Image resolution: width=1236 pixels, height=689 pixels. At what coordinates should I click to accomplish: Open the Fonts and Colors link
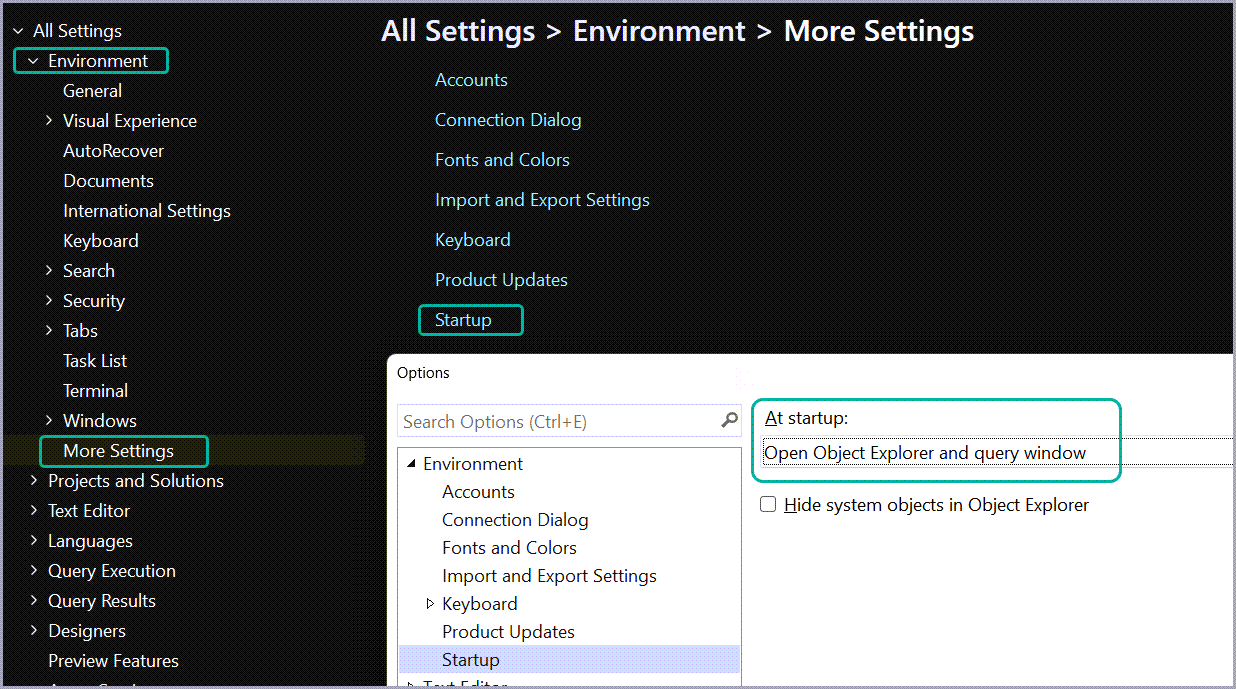[x=502, y=159]
